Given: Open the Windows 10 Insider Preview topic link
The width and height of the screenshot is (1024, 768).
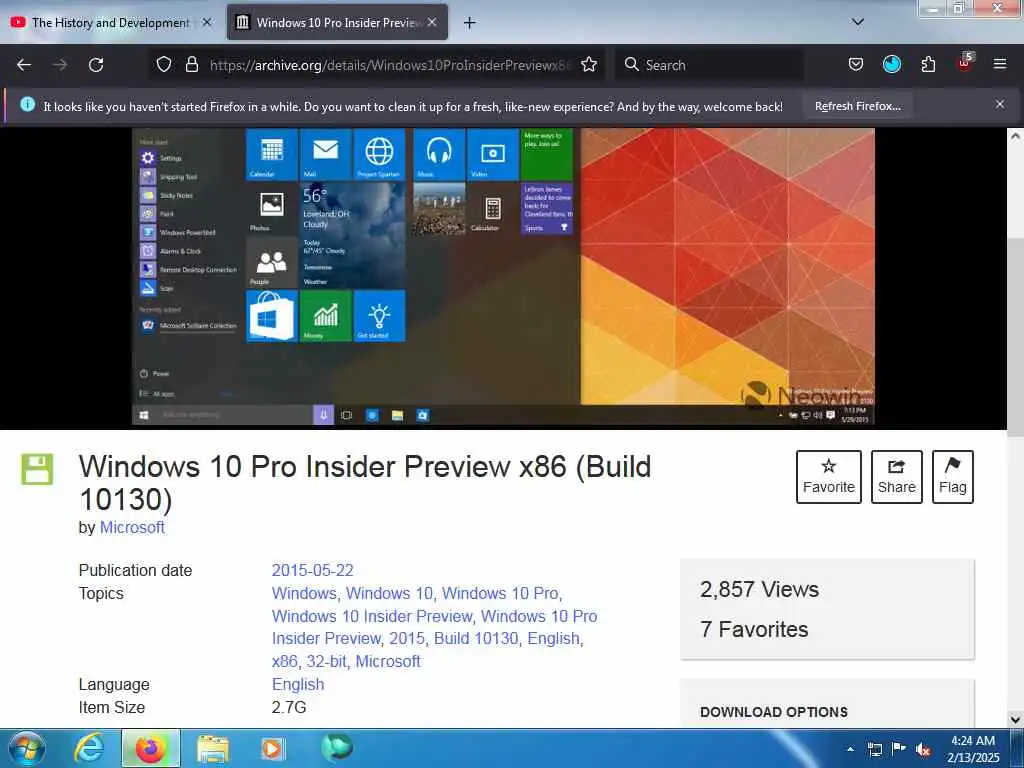Looking at the screenshot, I should pyautogui.click(x=372, y=616).
